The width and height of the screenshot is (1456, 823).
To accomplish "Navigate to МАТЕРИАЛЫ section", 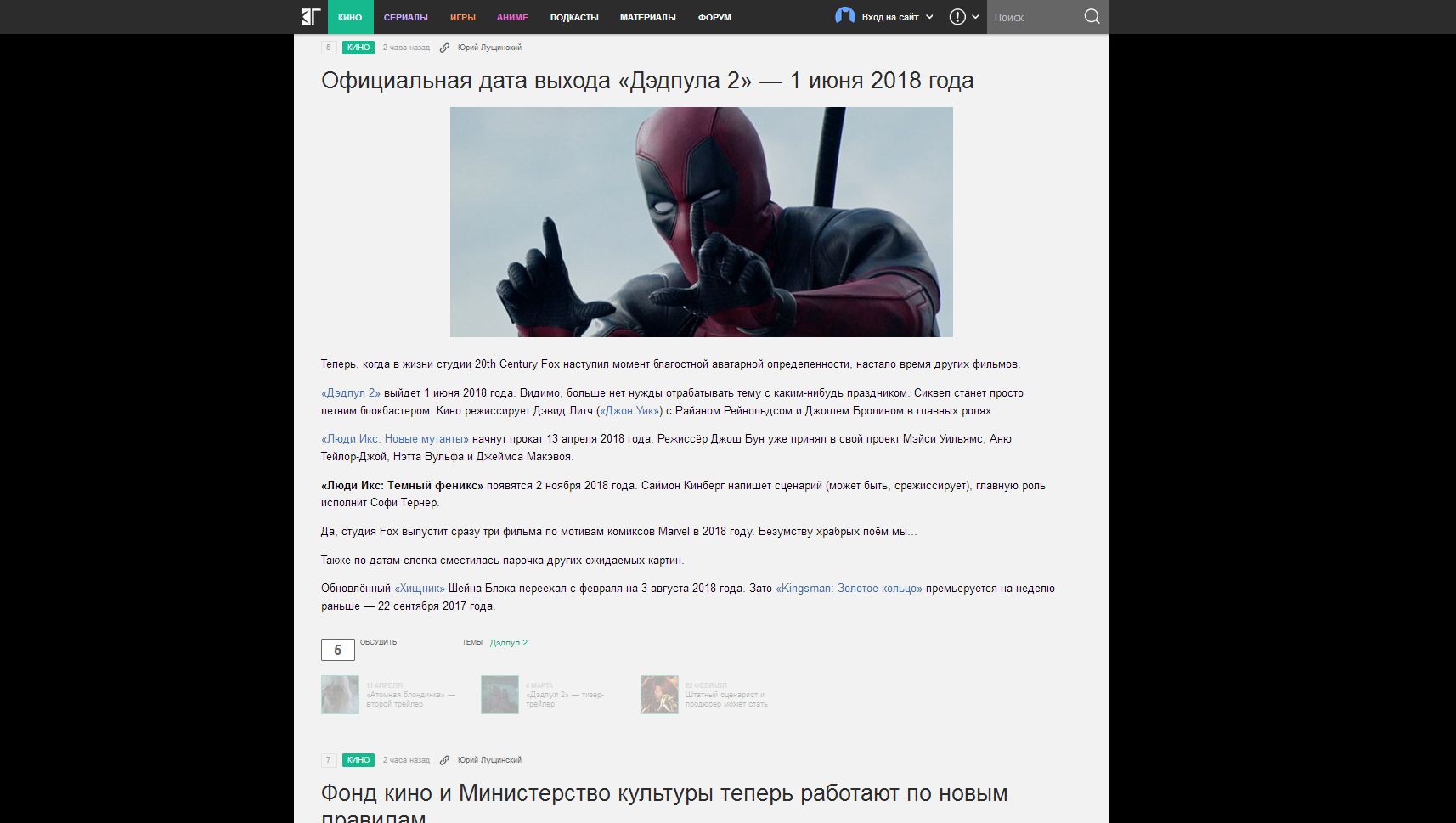I will [x=648, y=17].
